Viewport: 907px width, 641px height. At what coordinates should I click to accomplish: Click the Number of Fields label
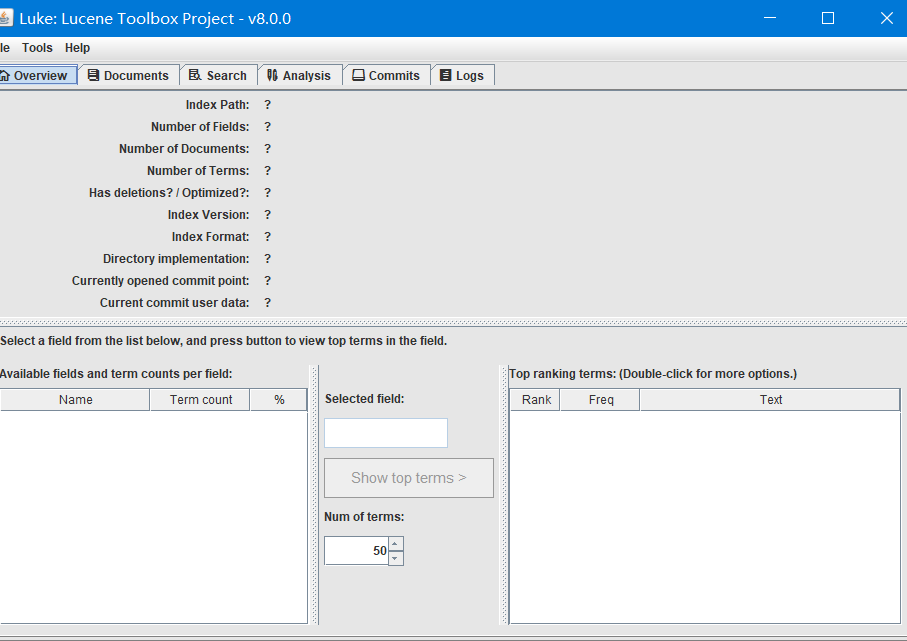[200, 127]
